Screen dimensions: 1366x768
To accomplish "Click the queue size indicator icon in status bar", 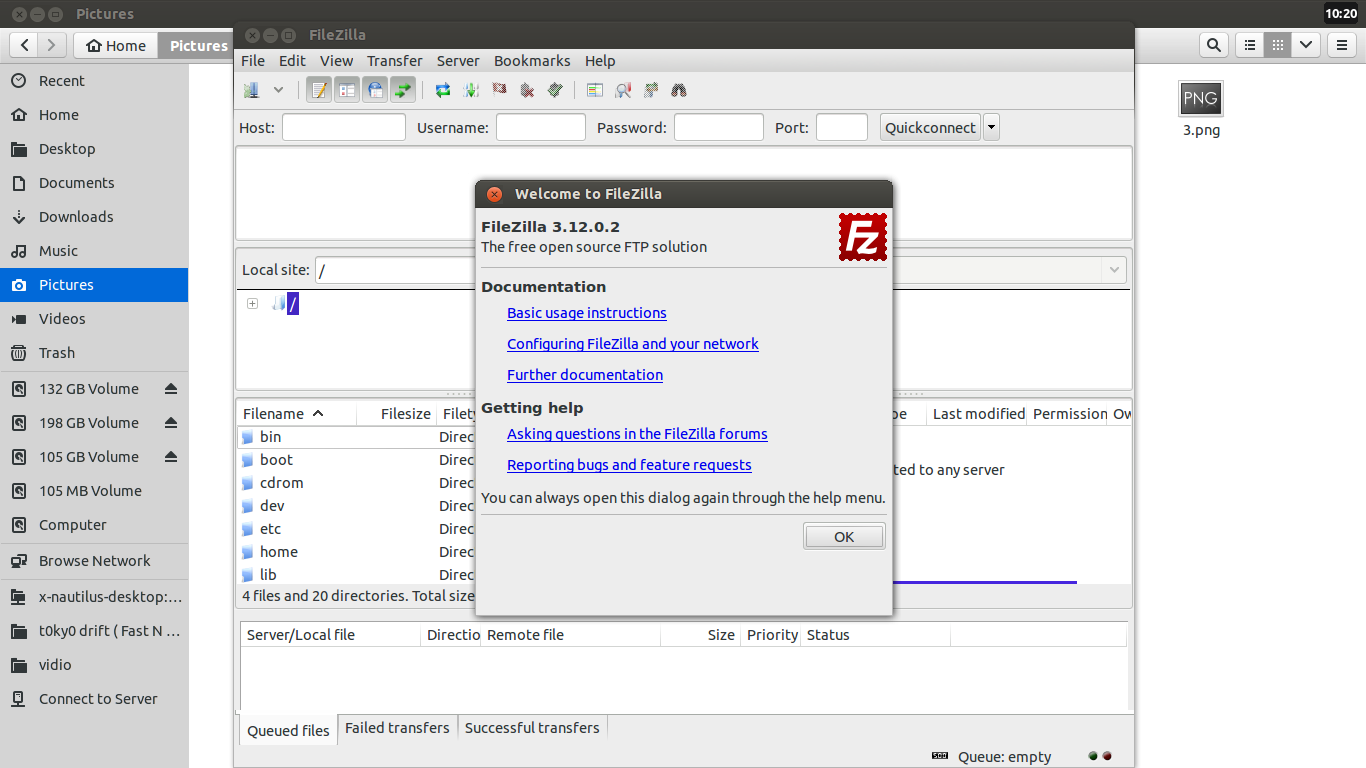I will pos(940,756).
